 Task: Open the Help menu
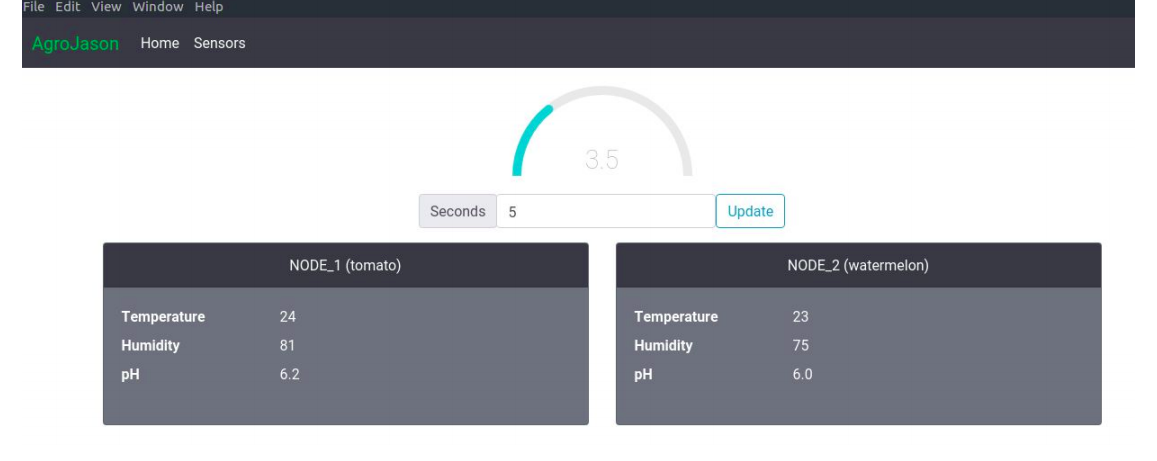tap(209, 7)
